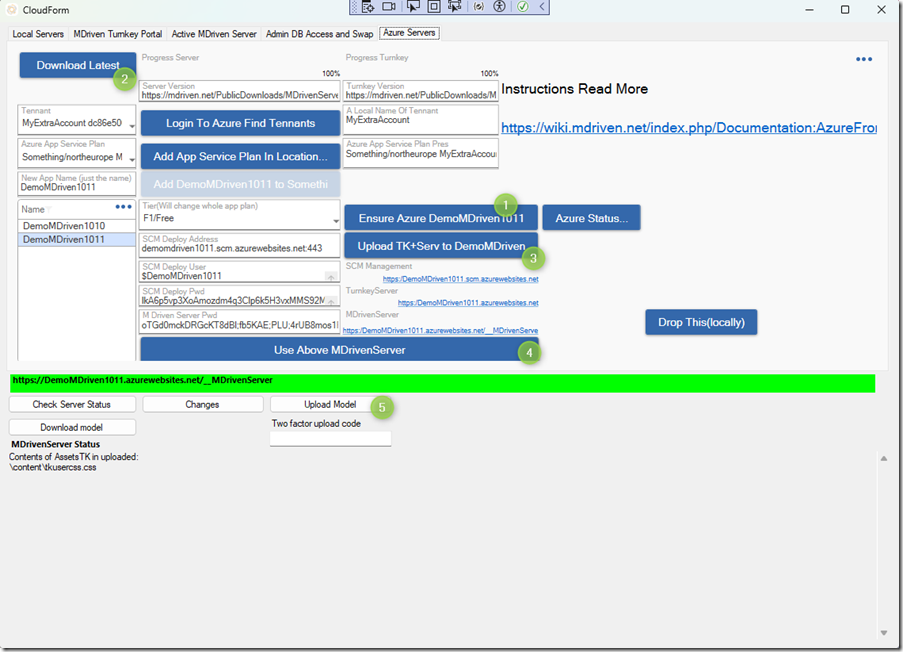Click Use Above MDrivenServer button
This screenshot has width=903, height=652.
(340, 350)
